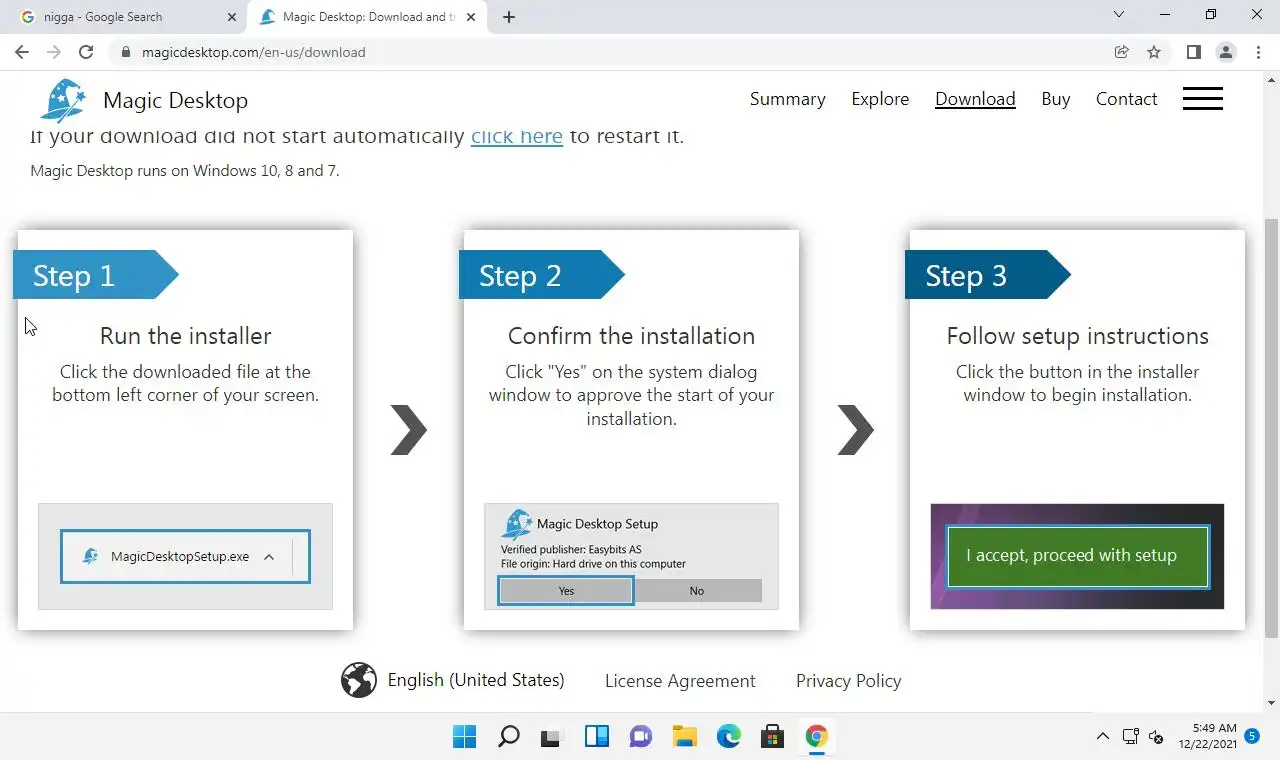Reload the page with refresh icon
The image size is (1280, 760).
pos(86,52)
